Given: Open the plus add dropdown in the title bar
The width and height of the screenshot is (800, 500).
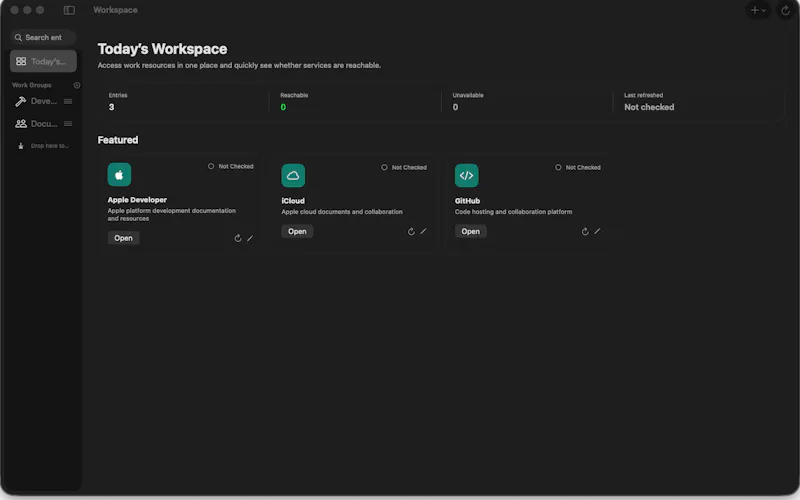Looking at the screenshot, I should coord(758,10).
